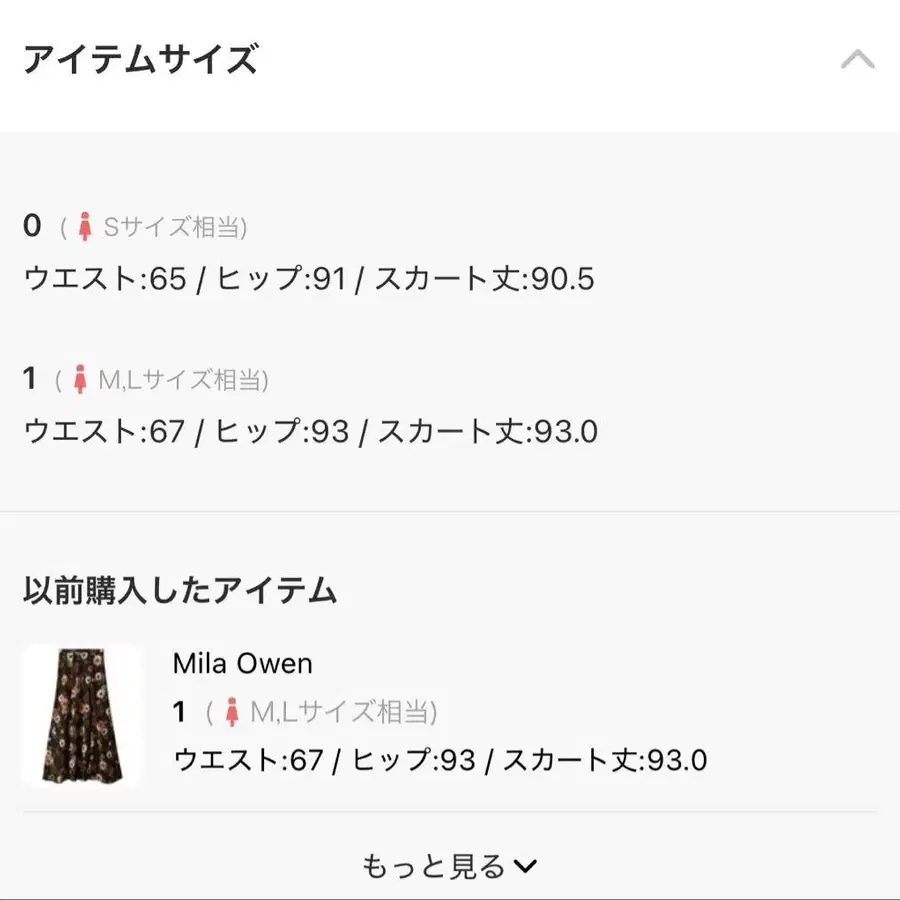Tap person icon in size 1 row
The image size is (900, 900).
80,380
